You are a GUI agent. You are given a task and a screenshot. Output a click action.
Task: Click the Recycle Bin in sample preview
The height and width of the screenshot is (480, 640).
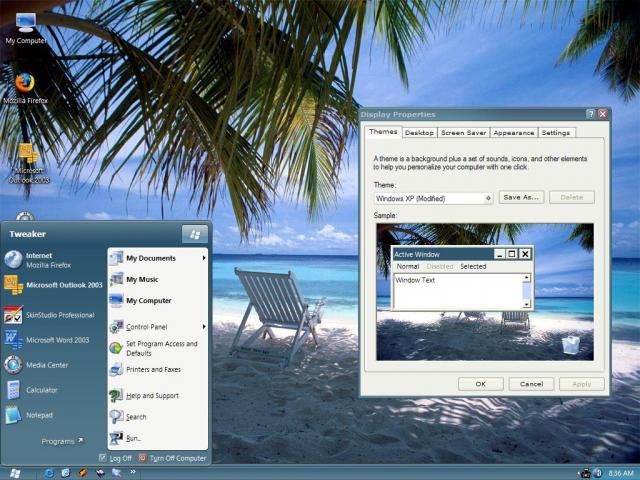pyautogui.click(x=570, y=345)
